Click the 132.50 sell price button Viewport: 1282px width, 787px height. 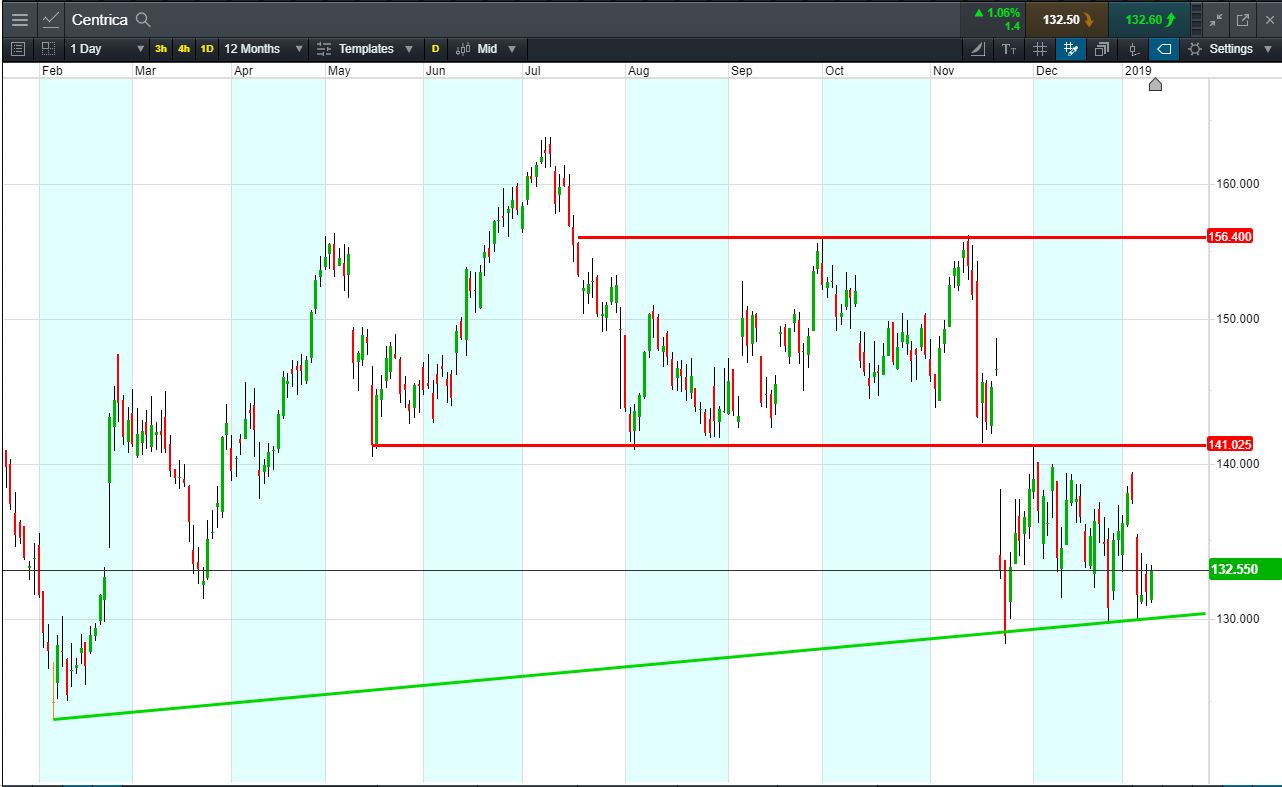point(1068,19)
